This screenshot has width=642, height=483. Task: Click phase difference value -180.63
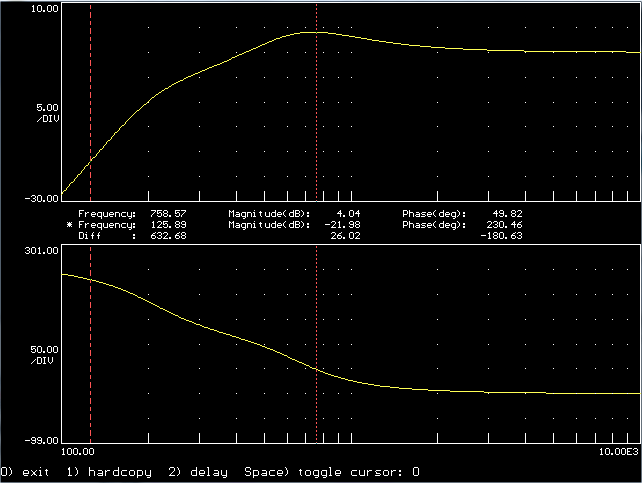[501, 236]
